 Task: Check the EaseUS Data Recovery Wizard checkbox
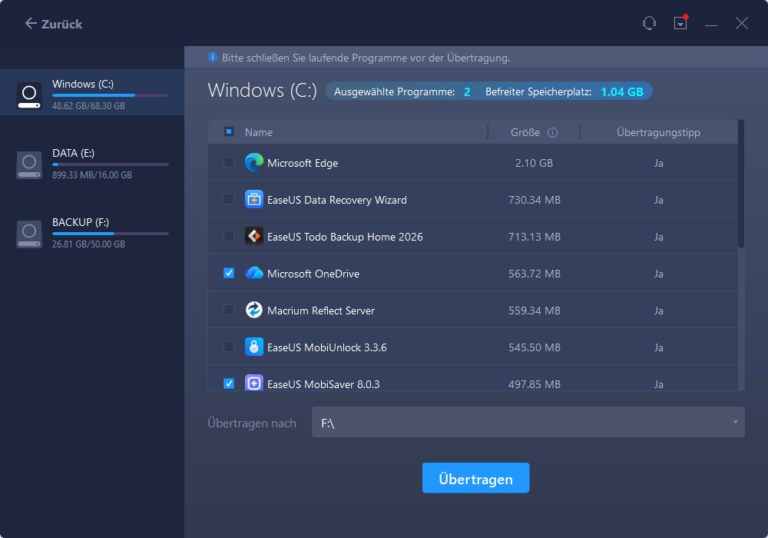coord(229,199)
